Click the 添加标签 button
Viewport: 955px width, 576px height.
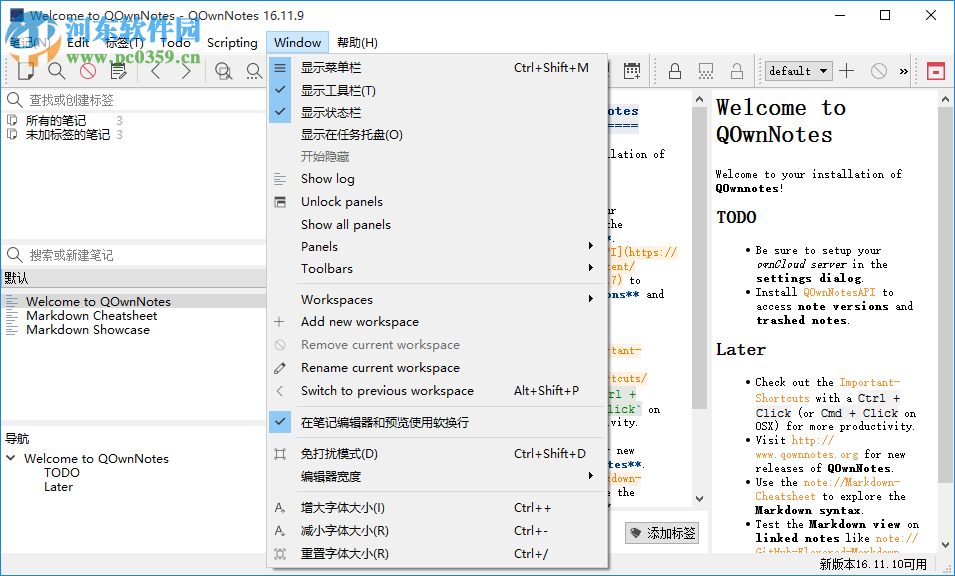point(662,533)
